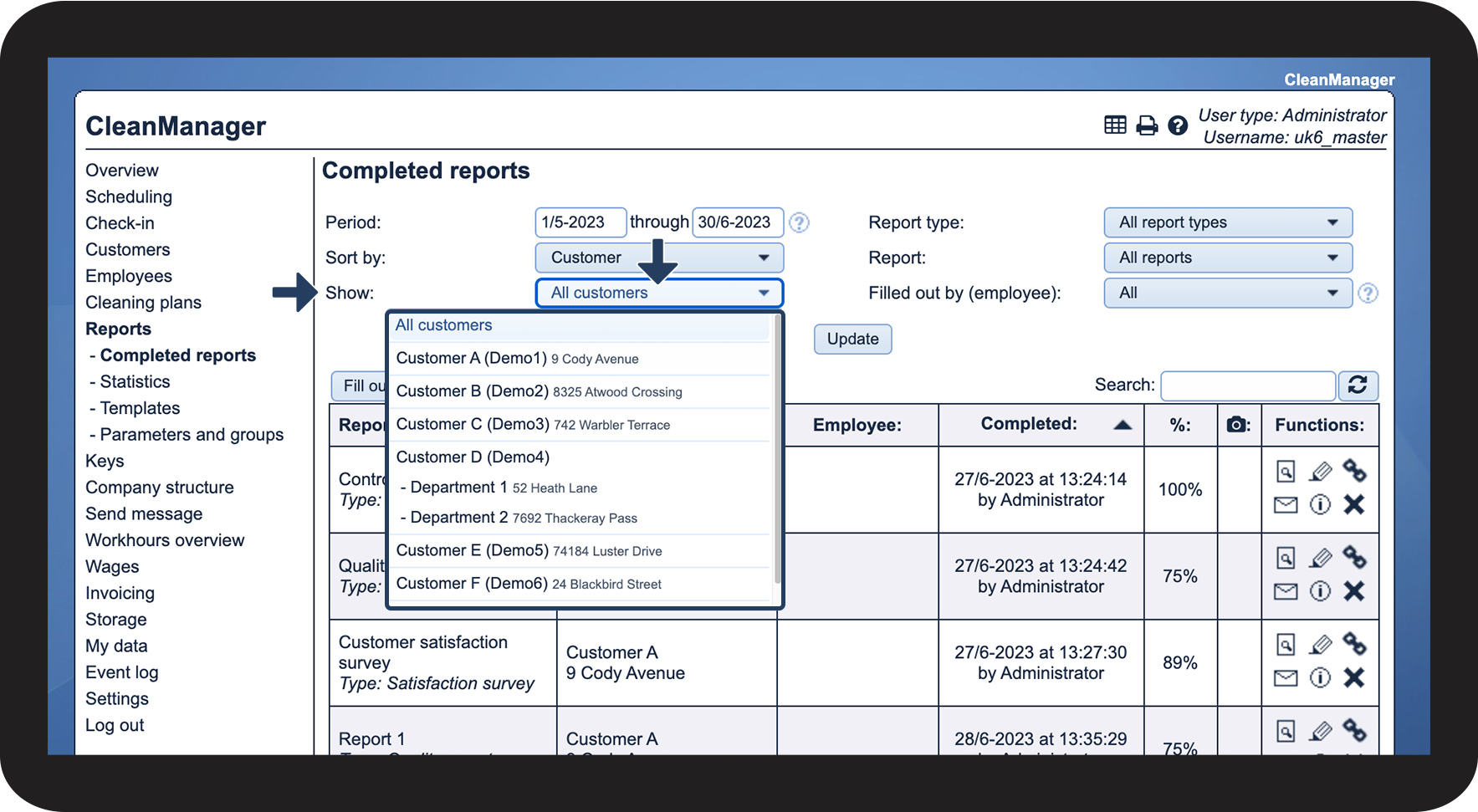Click the help icon beside the Period dates

coord(800,222)
